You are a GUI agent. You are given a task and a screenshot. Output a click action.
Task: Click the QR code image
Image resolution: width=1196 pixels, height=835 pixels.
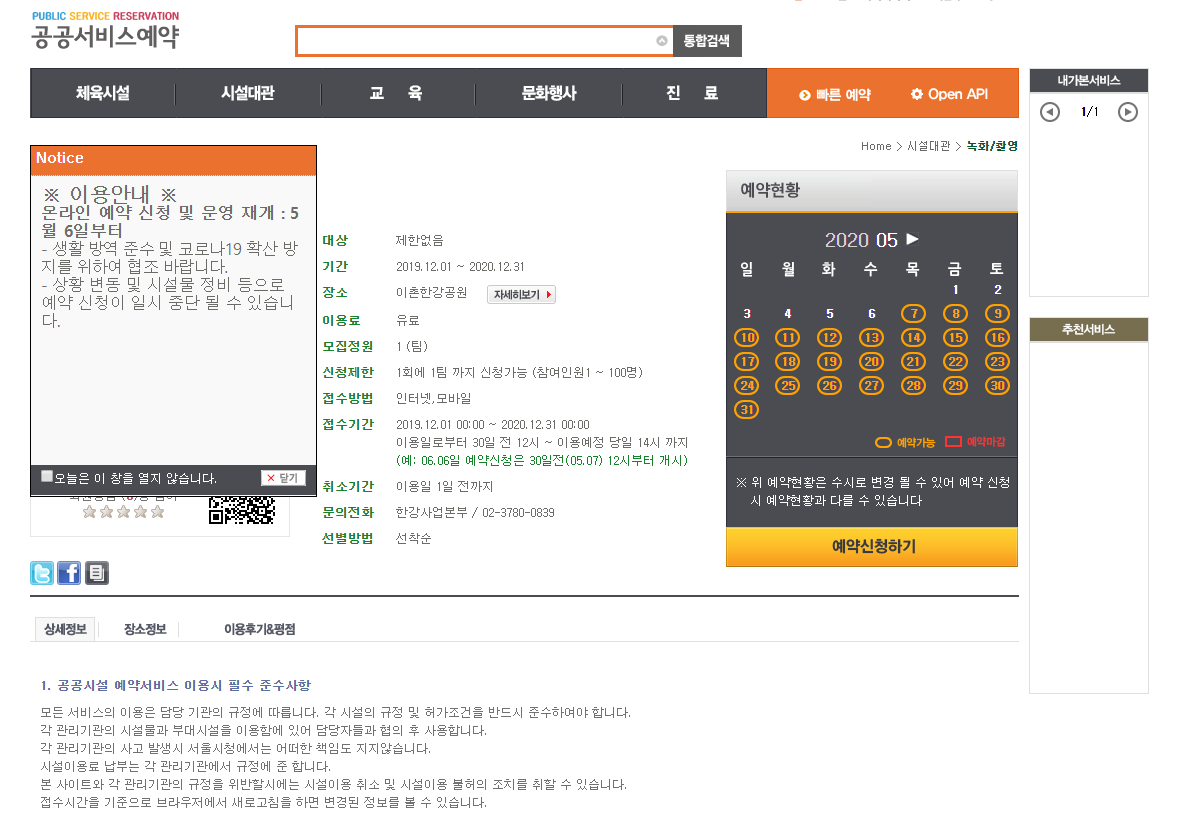point(242,510)
